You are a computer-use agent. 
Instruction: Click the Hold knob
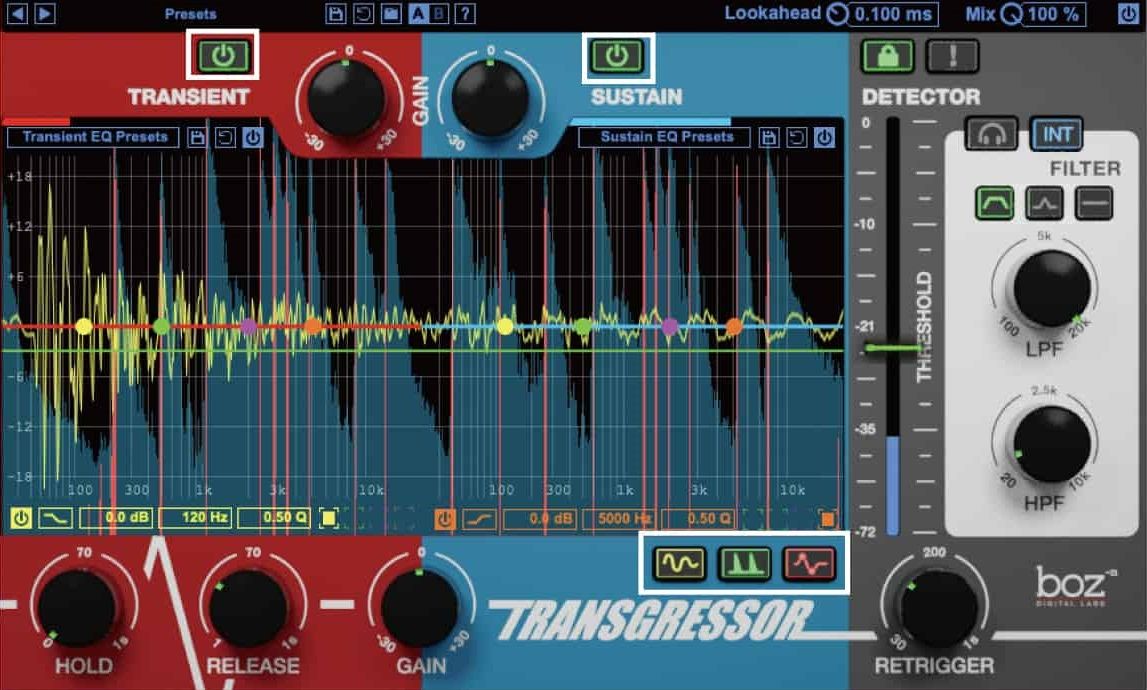[78, 609]
